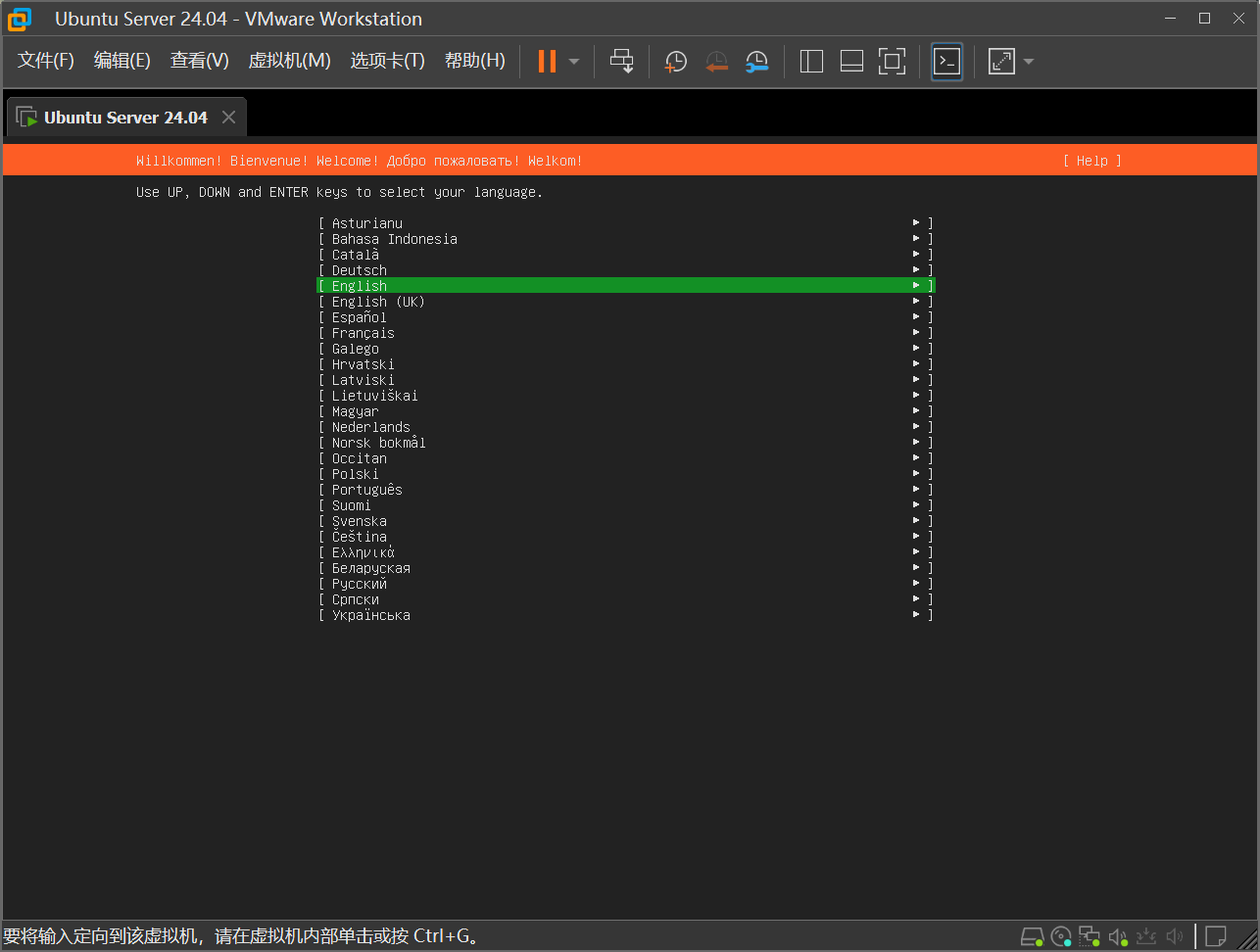Expand arrow on the Català row
The image size is (1260, 952).
916,255
